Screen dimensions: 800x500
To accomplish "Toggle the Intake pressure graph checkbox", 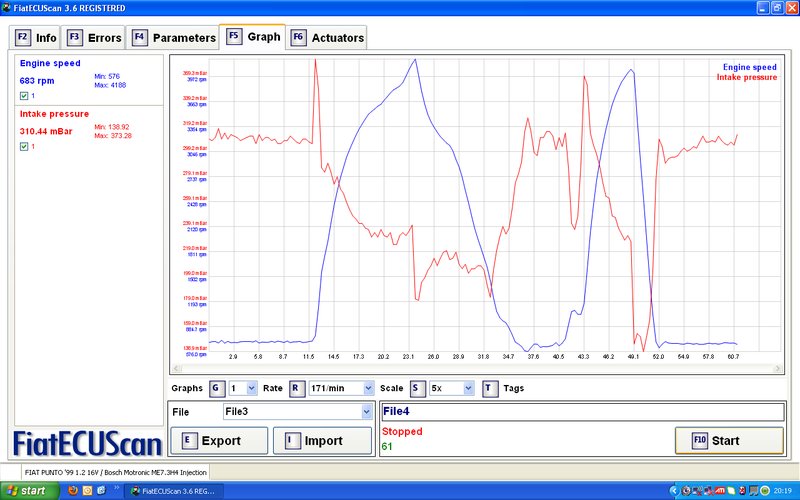I will tap(25, 146).
